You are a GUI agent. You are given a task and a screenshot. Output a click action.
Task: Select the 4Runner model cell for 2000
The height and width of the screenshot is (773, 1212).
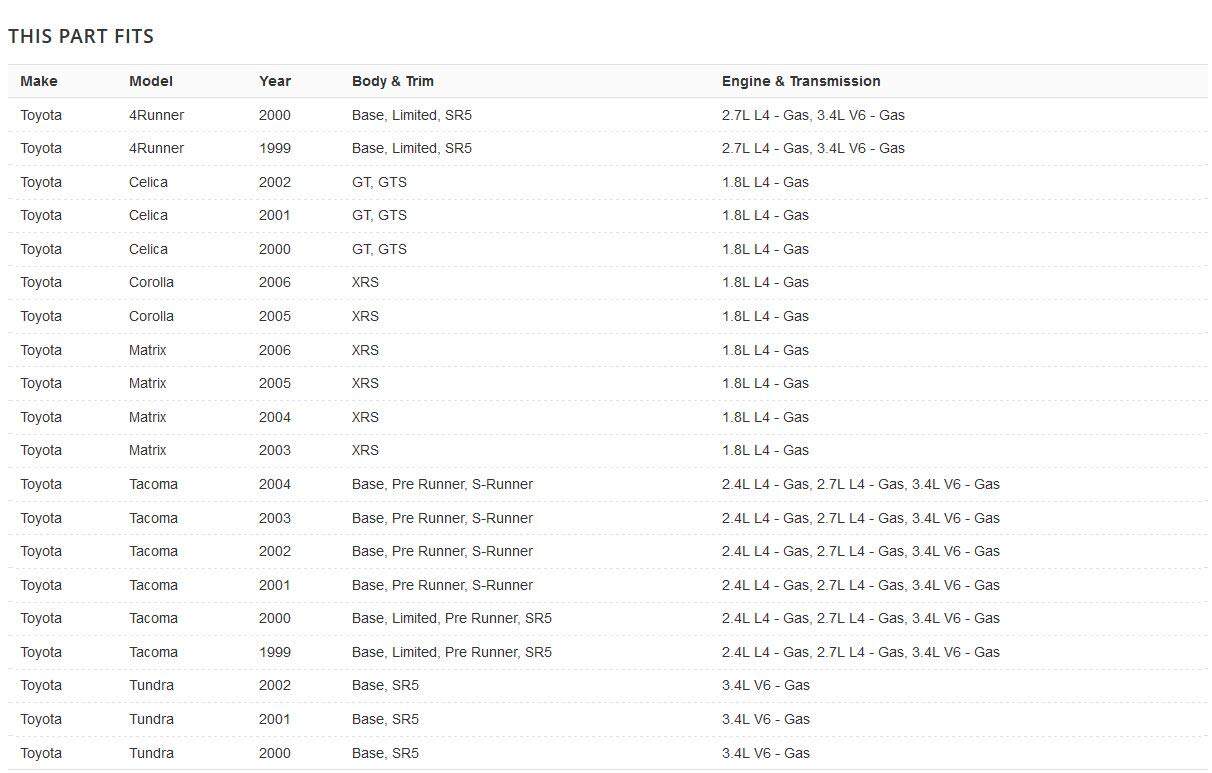156,115
